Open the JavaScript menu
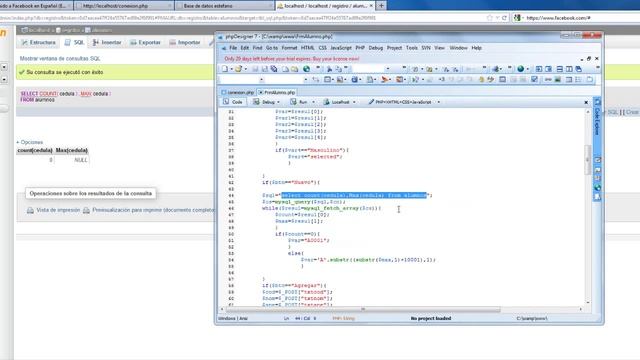This screenshot has width=640, height=360. tap(341, 48)
